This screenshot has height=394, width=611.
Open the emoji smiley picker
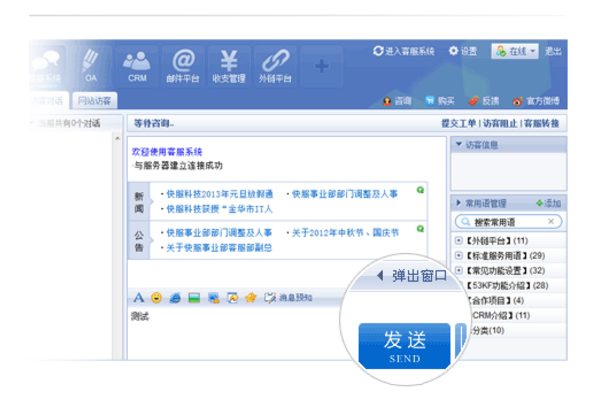tap(156, 298)
